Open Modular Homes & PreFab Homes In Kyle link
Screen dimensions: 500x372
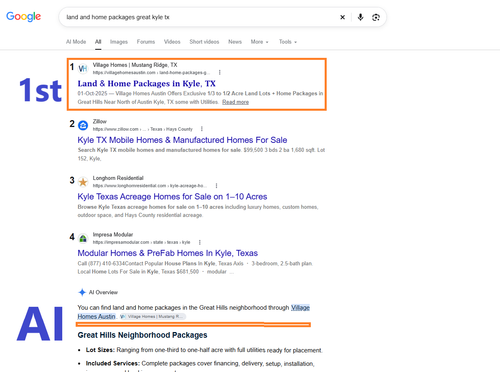(168, 253)
